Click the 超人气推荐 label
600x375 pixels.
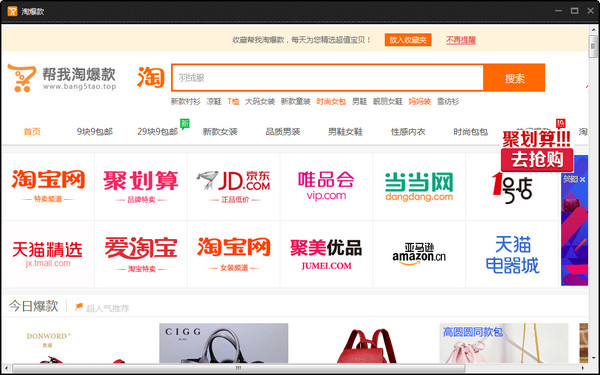[x=108, y=308]
